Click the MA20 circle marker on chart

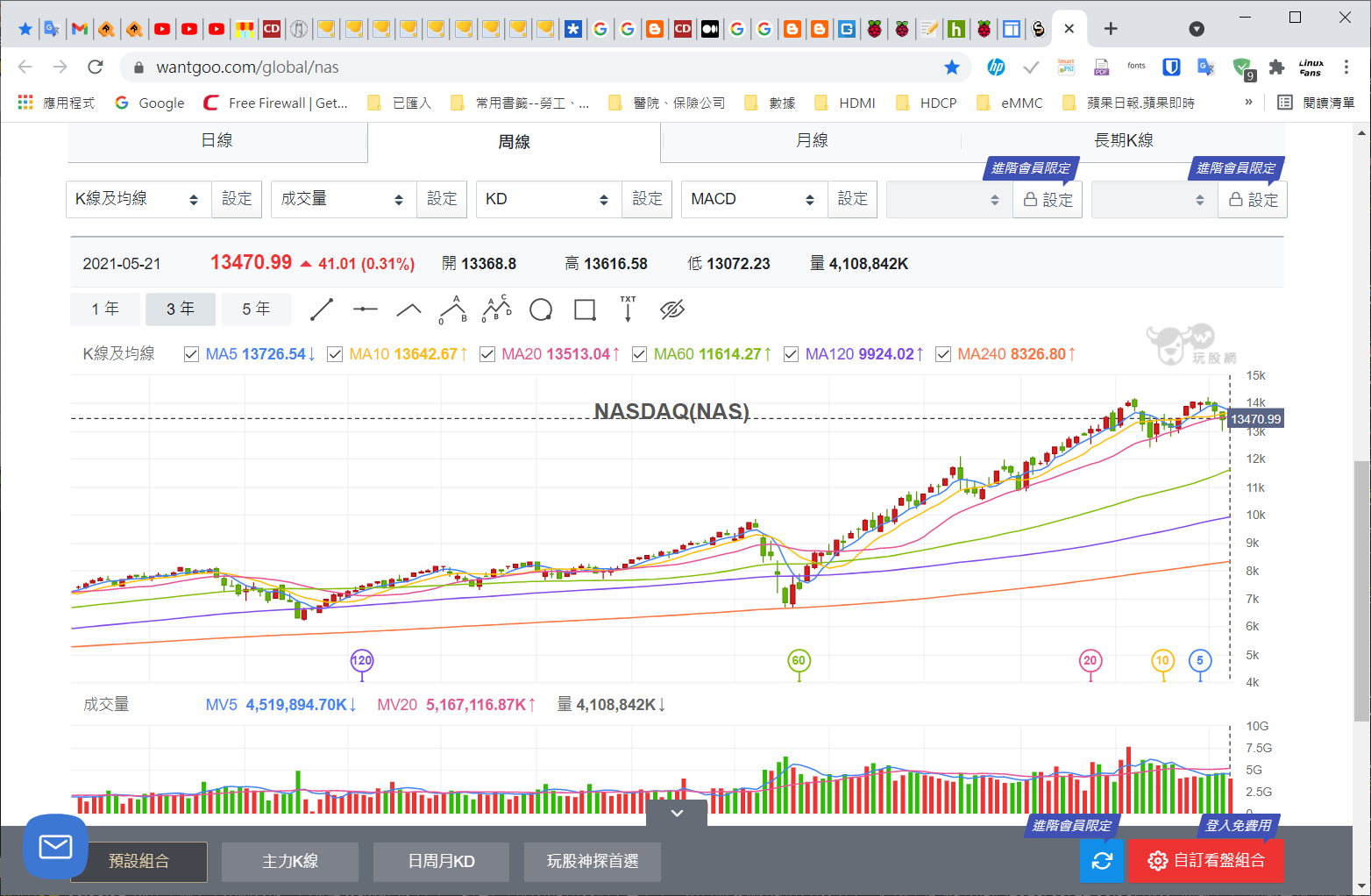(x=1090, y=661)
